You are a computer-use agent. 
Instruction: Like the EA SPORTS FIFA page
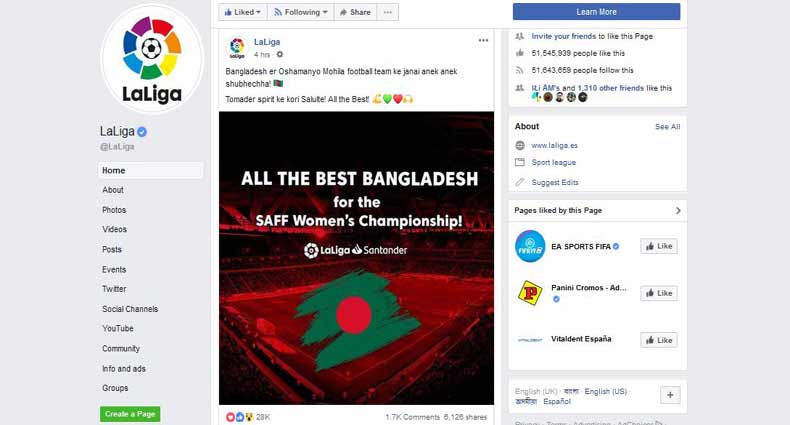(x=658, y=246)
